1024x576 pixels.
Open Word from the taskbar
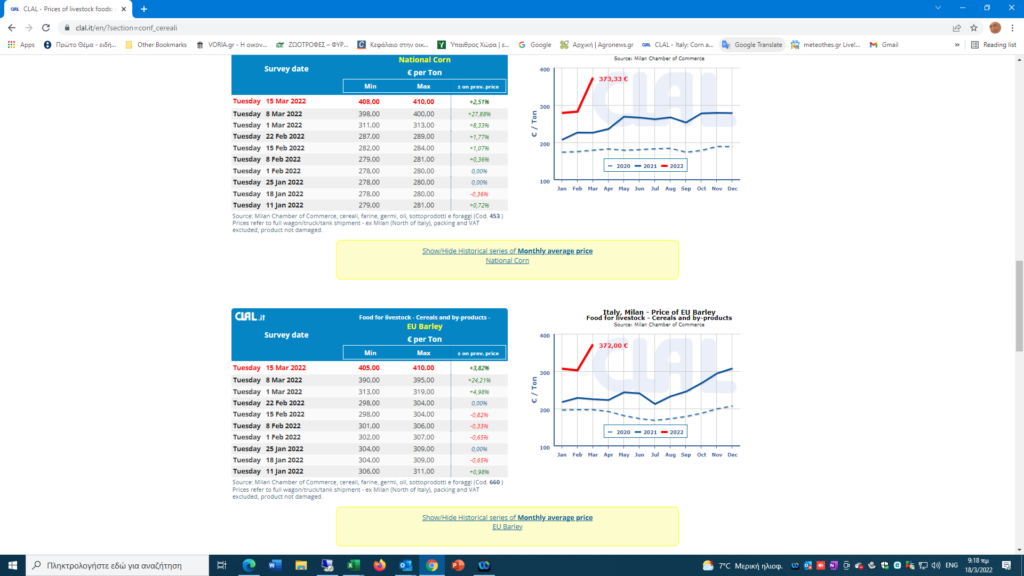coord(275,565)
